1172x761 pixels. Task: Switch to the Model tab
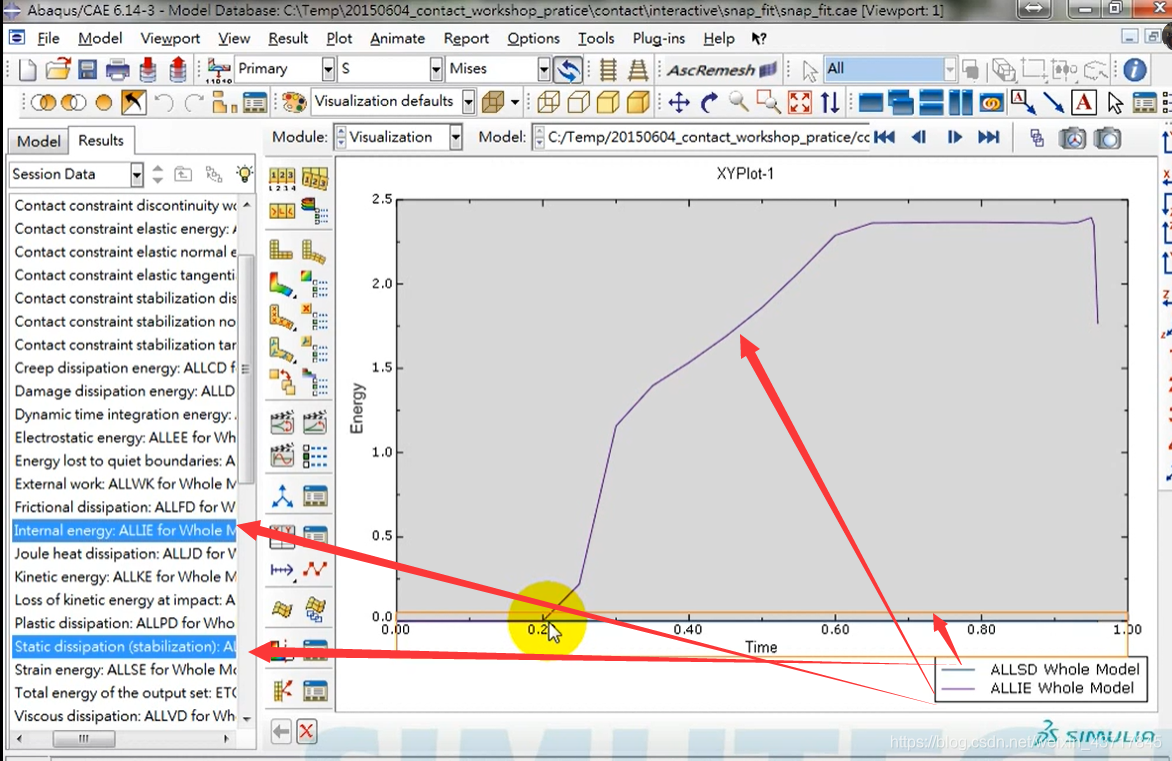click(x=39, y=141)
